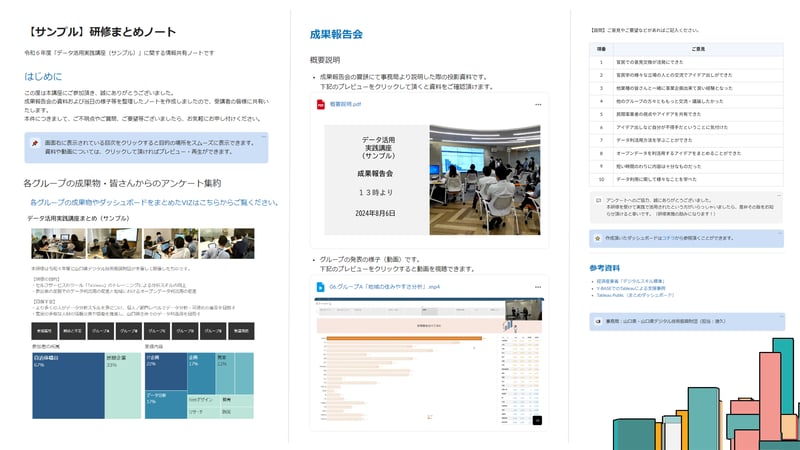
Task: Select the 参加者所感 tab in the dashboard
Action: tap(44, 329)
